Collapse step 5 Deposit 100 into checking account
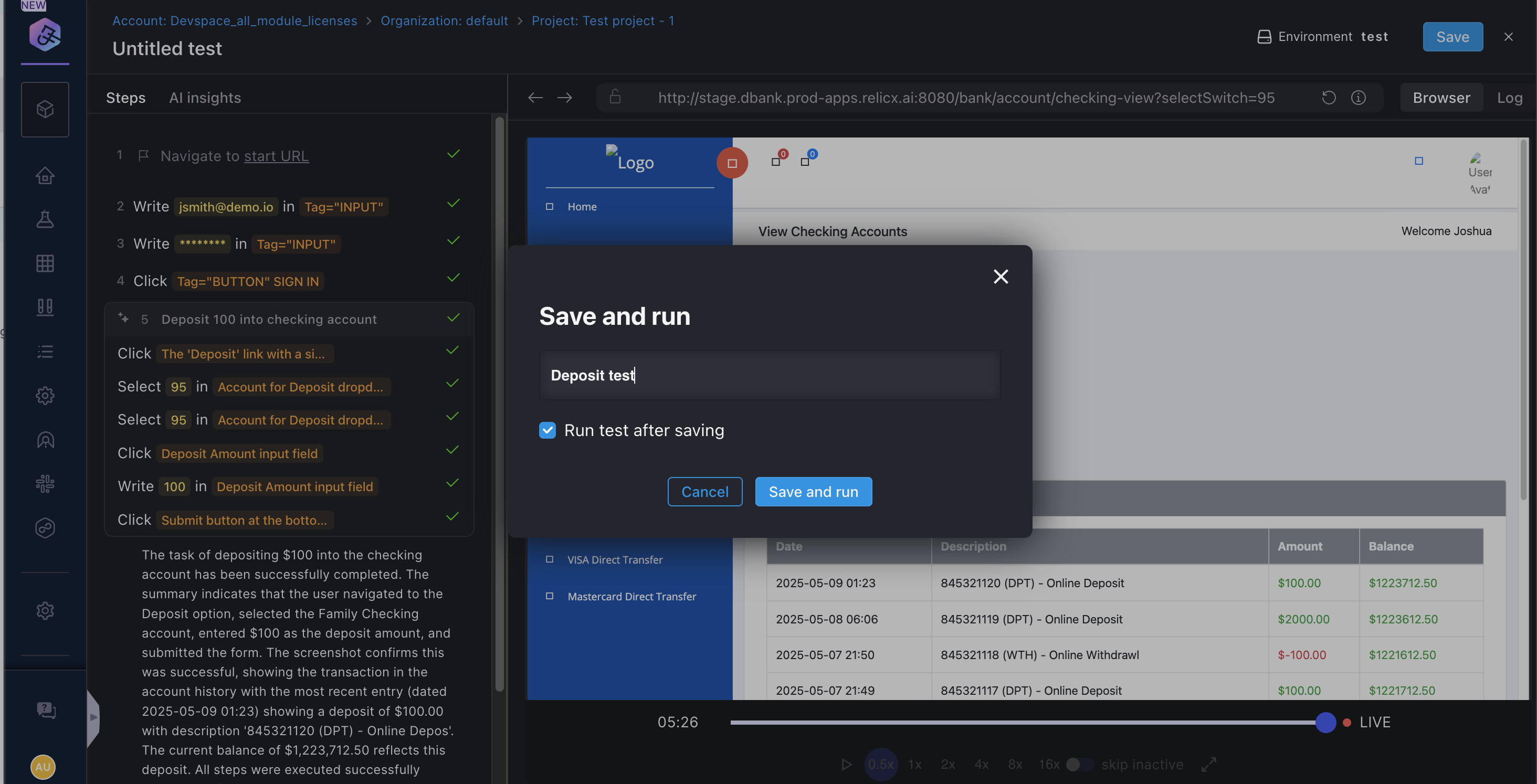Screen dimensions: 1537x784 tap(268, 319)
